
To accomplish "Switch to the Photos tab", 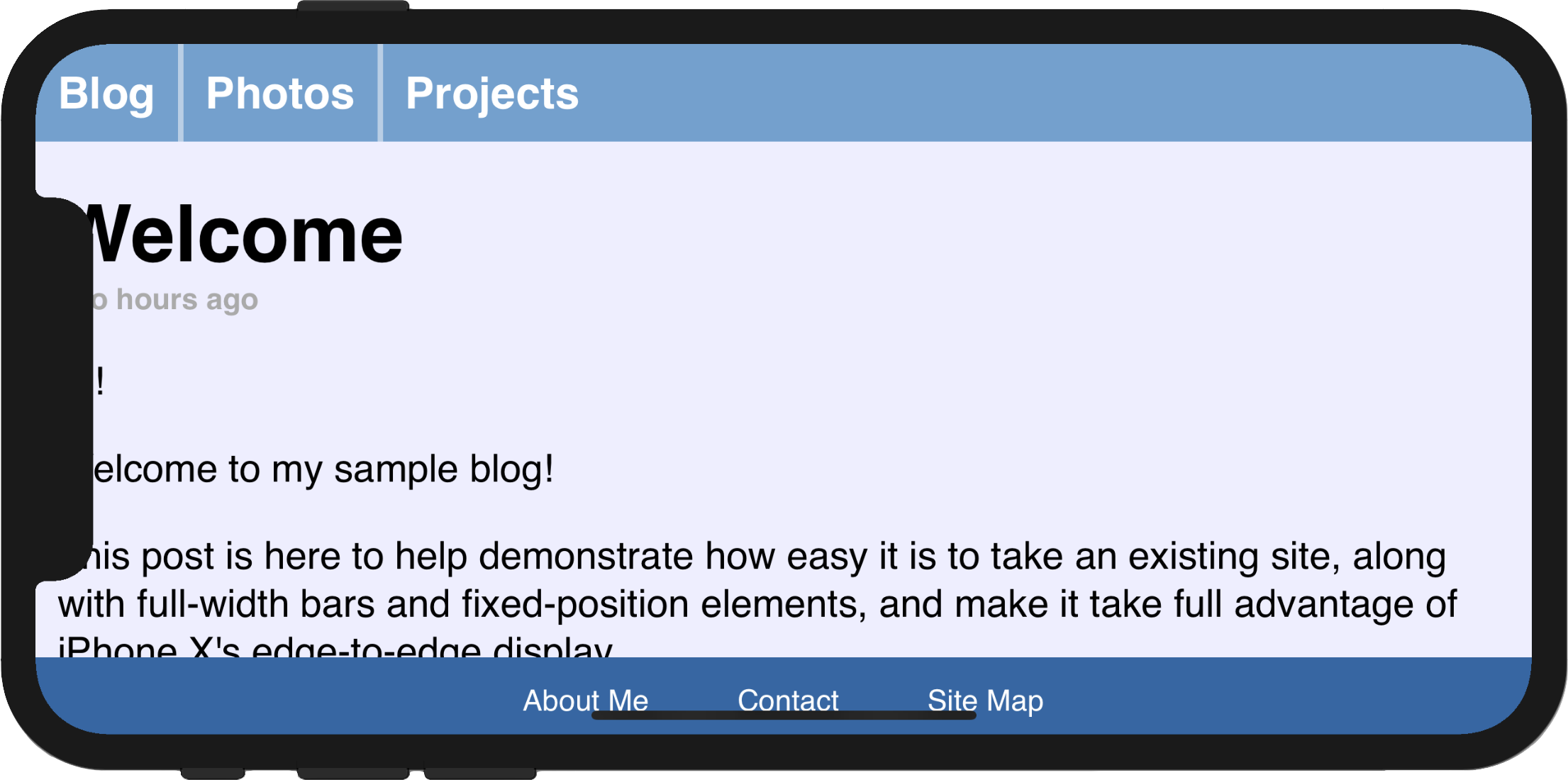I will pos(280,93).
